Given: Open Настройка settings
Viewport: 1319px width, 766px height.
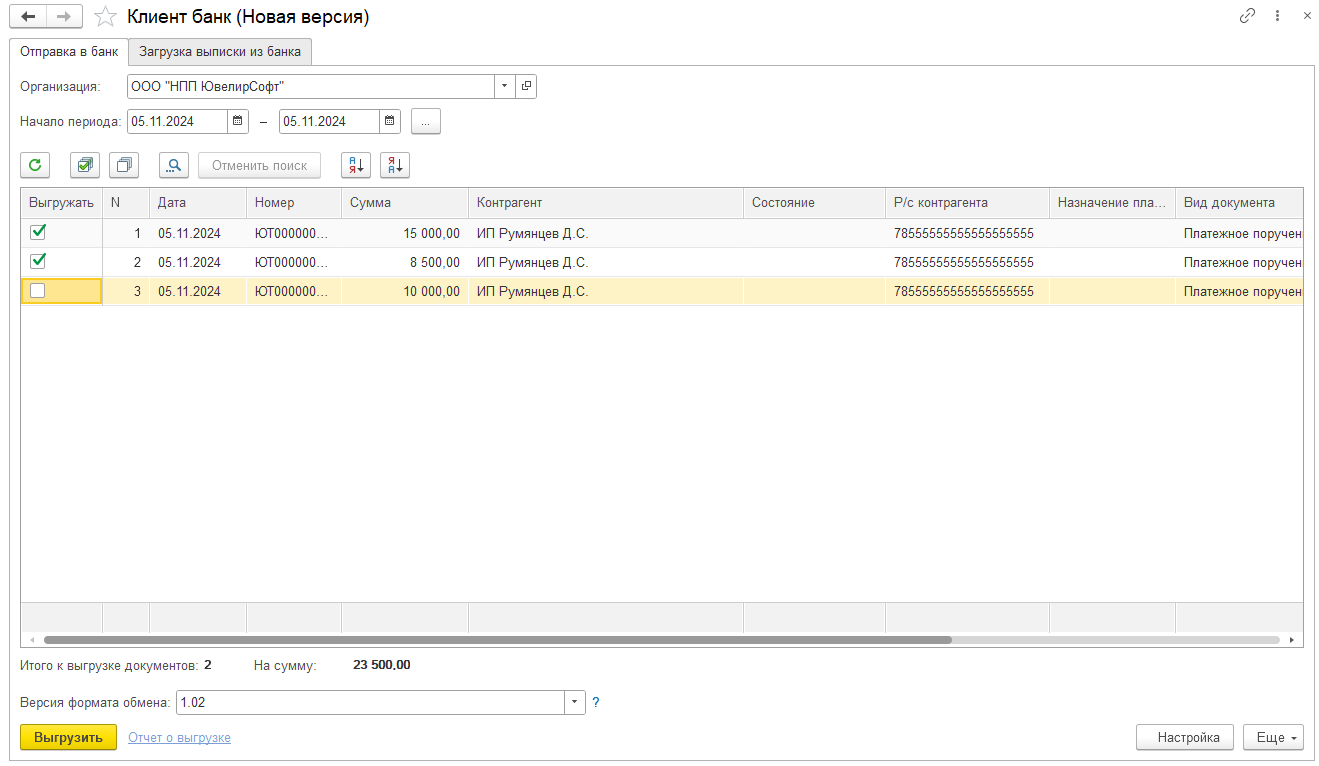Looking at the screenshot, I should [1185, 737].
